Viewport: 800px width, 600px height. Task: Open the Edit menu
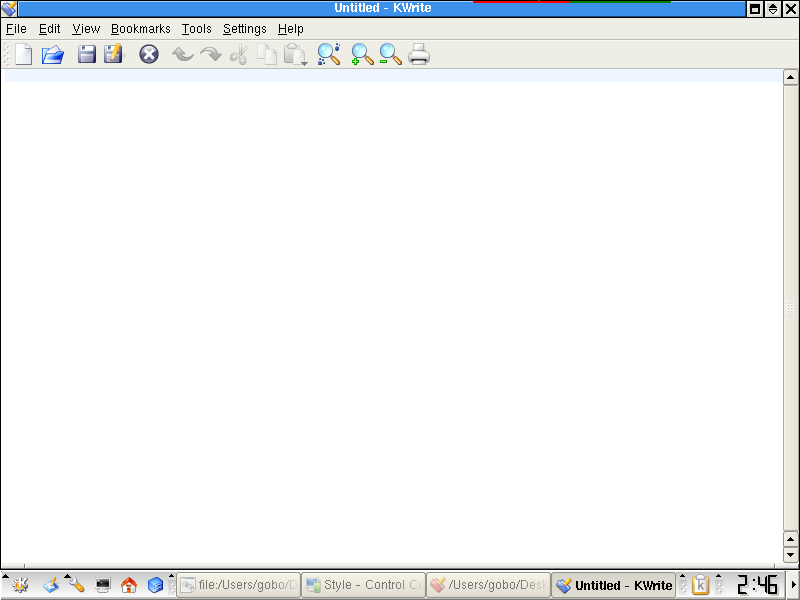pyautogui.click(x=49, y=29)
